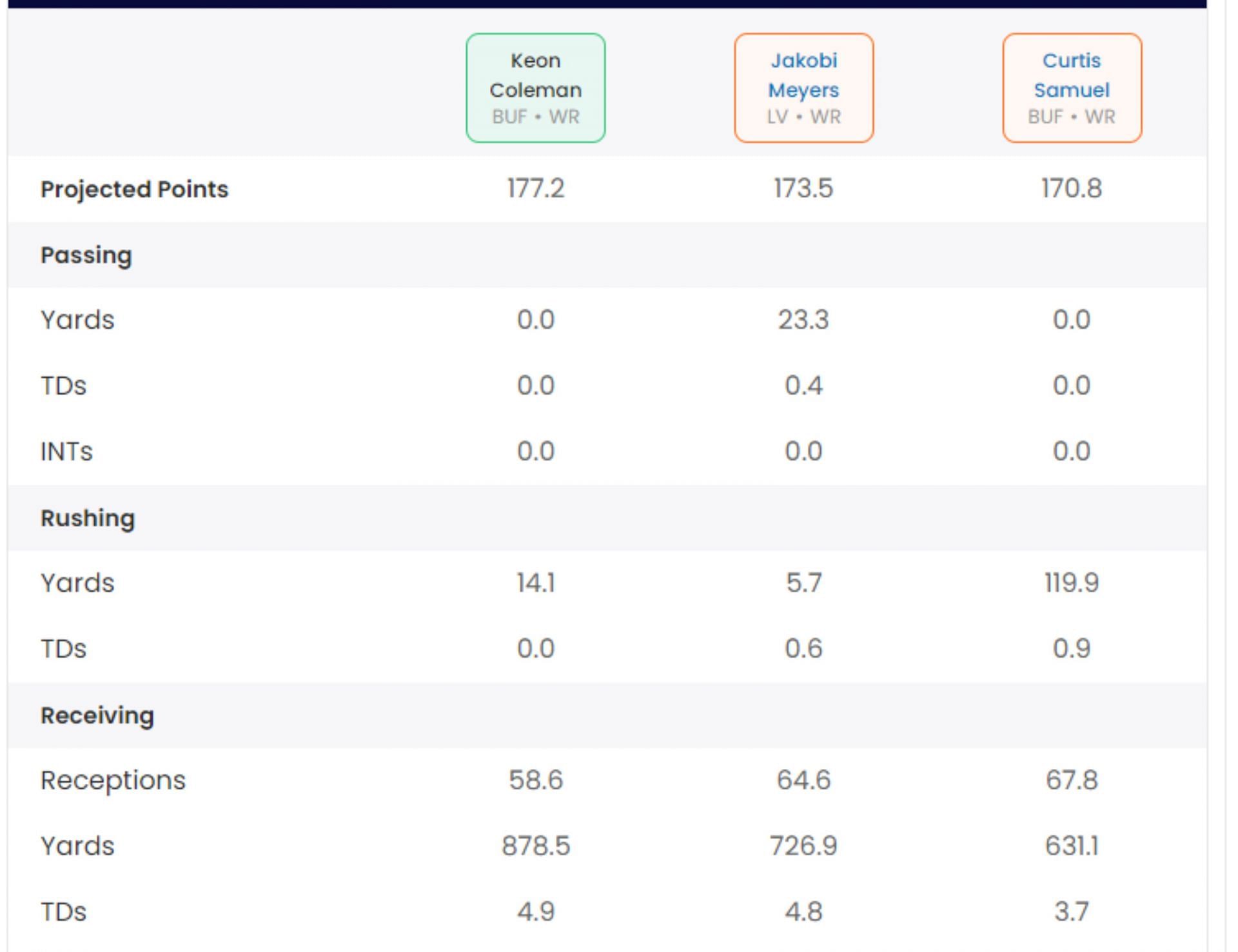Image resolution: width=1238 pixels, height=952 pixels.
Task: Click Curtis Samuel's 3.7 receiving TDs
Action: [x=1072, y=911]
